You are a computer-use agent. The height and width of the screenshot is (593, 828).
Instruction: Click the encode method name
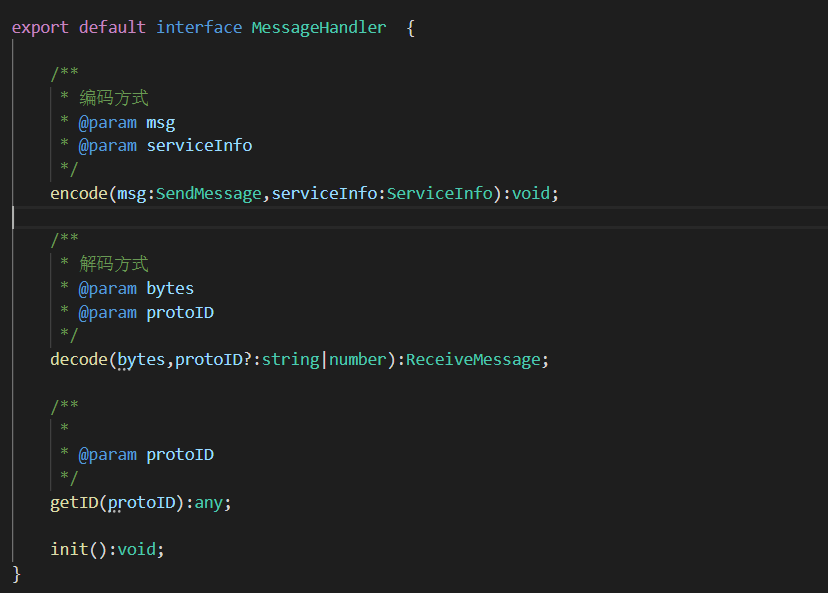pyautogui.click(x=79, y=193)
